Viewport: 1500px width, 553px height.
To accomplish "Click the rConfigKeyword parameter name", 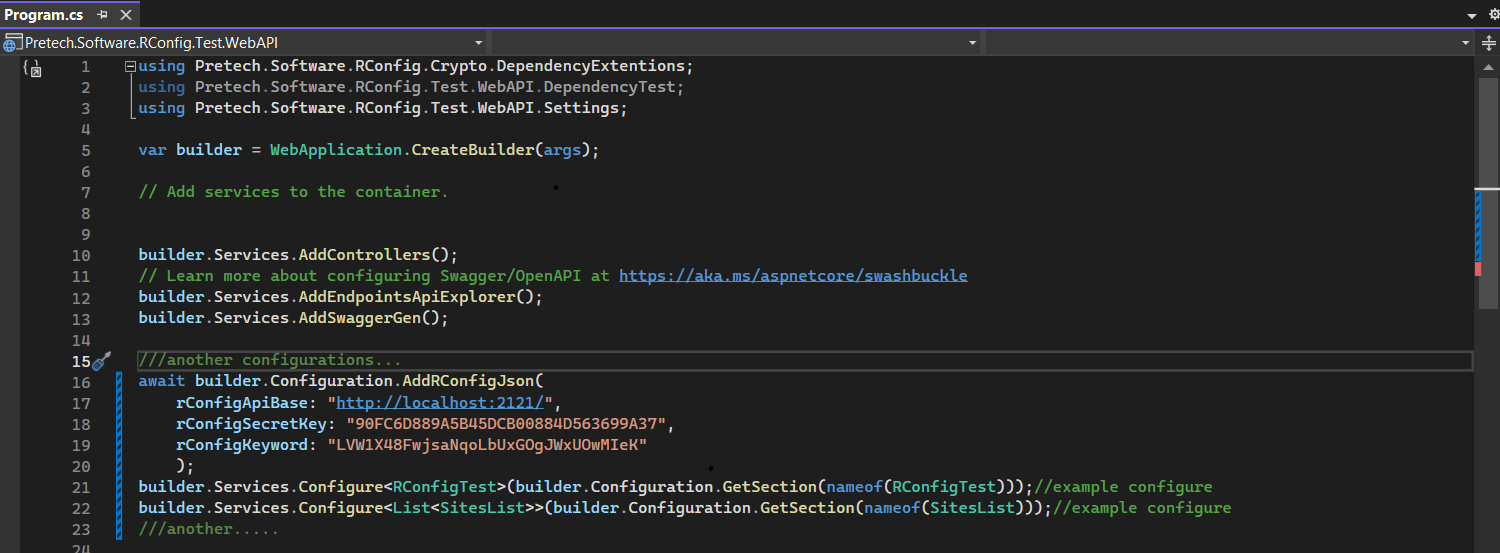I will (241, 444).
